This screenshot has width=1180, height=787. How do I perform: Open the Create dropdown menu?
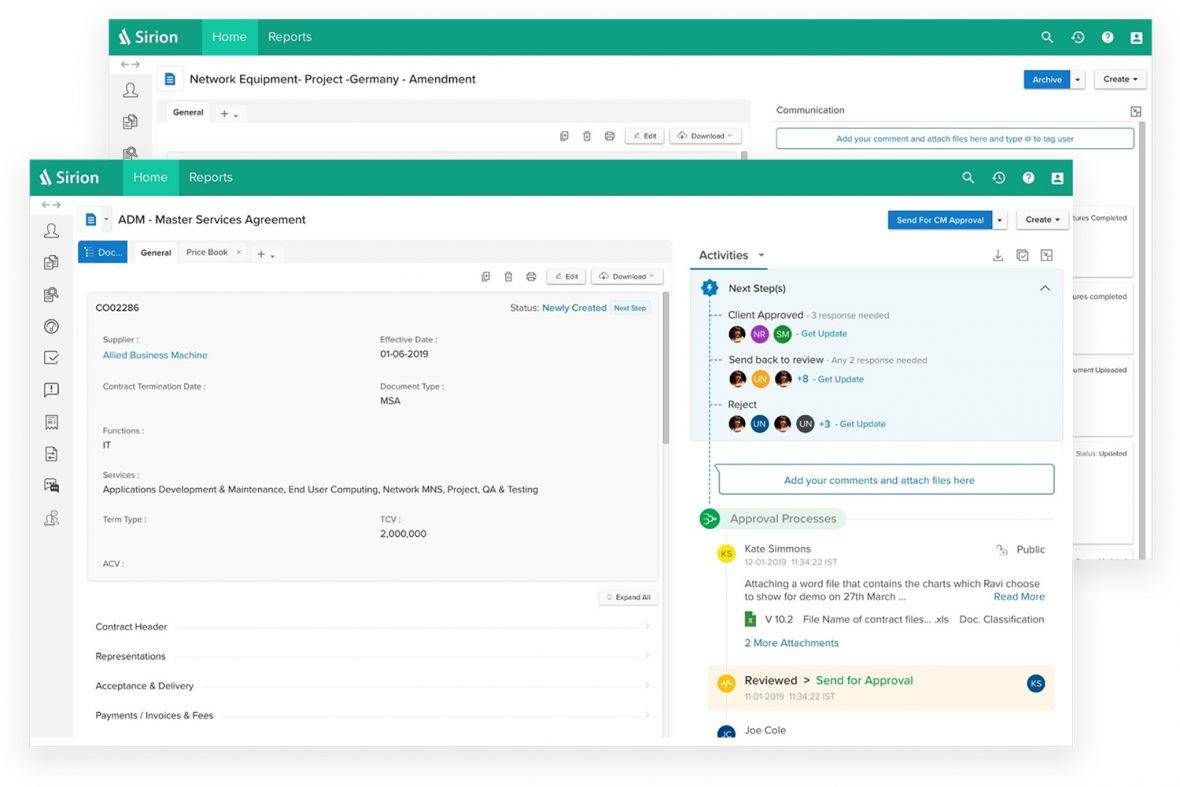(1042, 219)
